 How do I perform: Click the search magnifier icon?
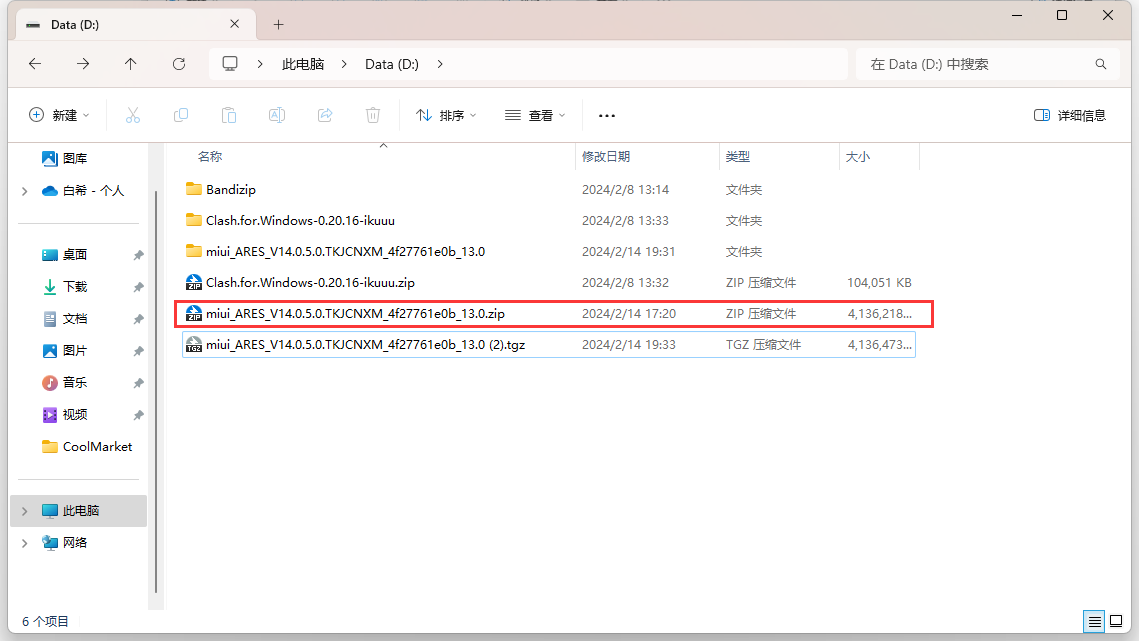[x=1101, y=64]
